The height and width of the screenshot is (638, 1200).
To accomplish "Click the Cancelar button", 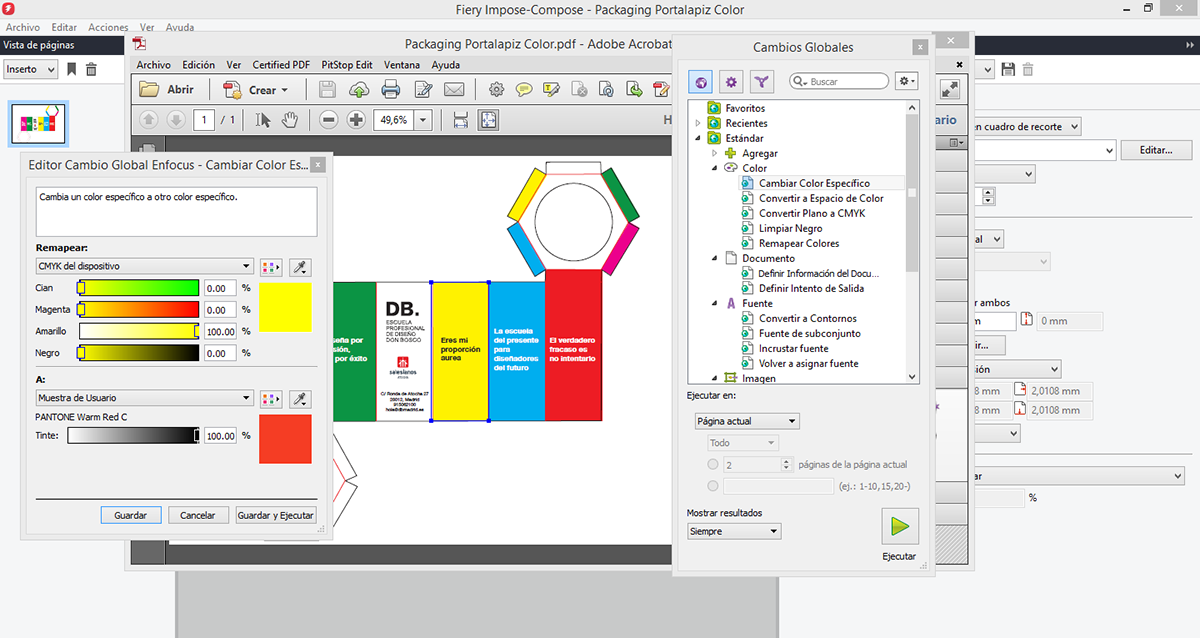I will 197,516.
